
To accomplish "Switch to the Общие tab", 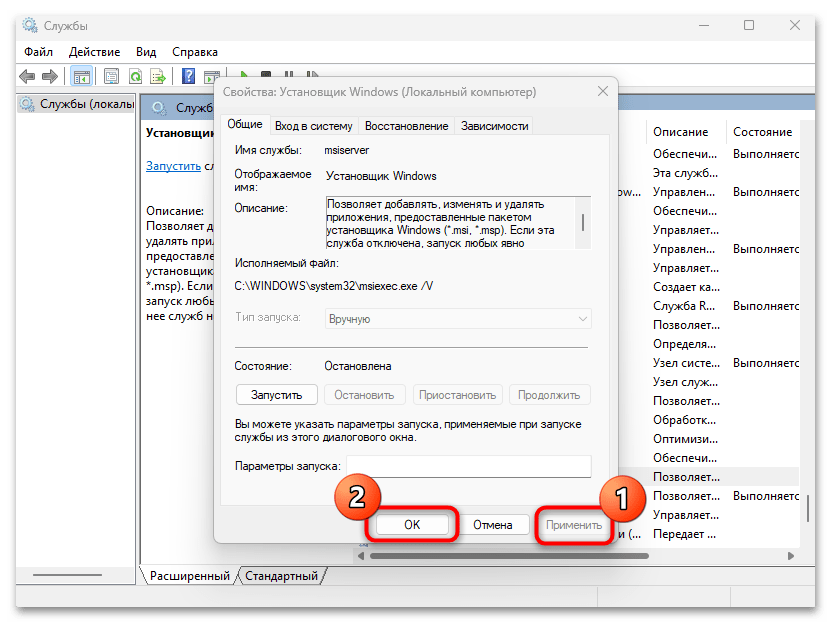I will click(x=245, y=124).
